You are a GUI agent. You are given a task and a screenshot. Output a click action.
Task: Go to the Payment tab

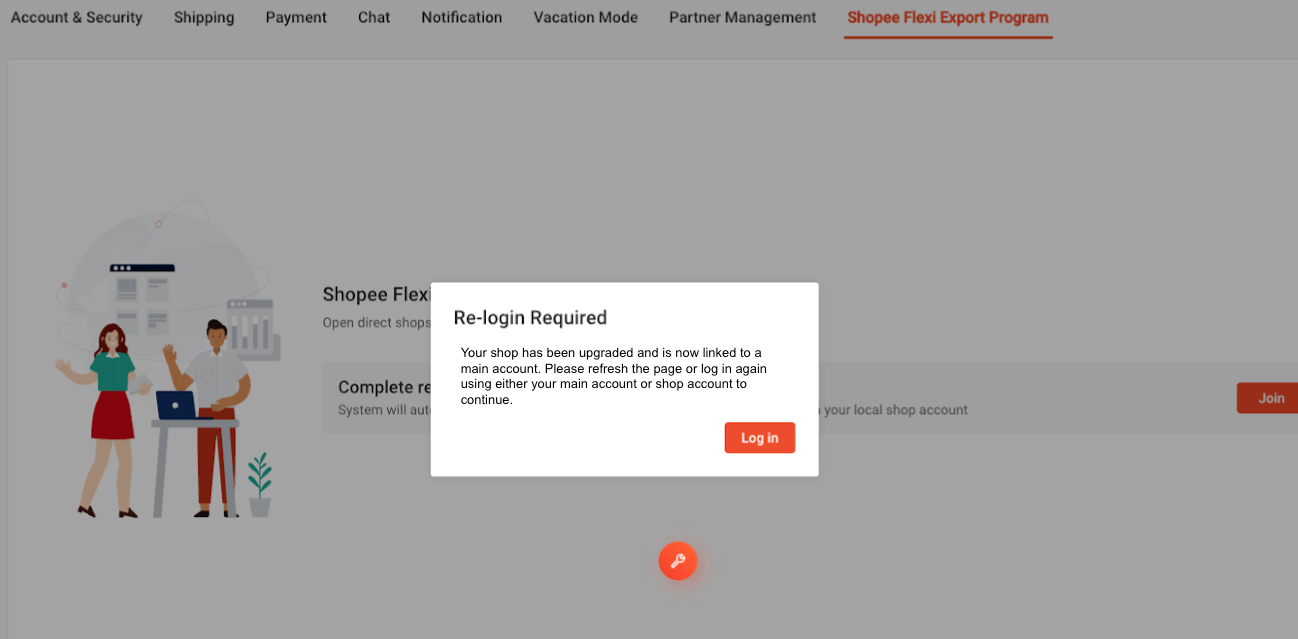click(296, 18)
